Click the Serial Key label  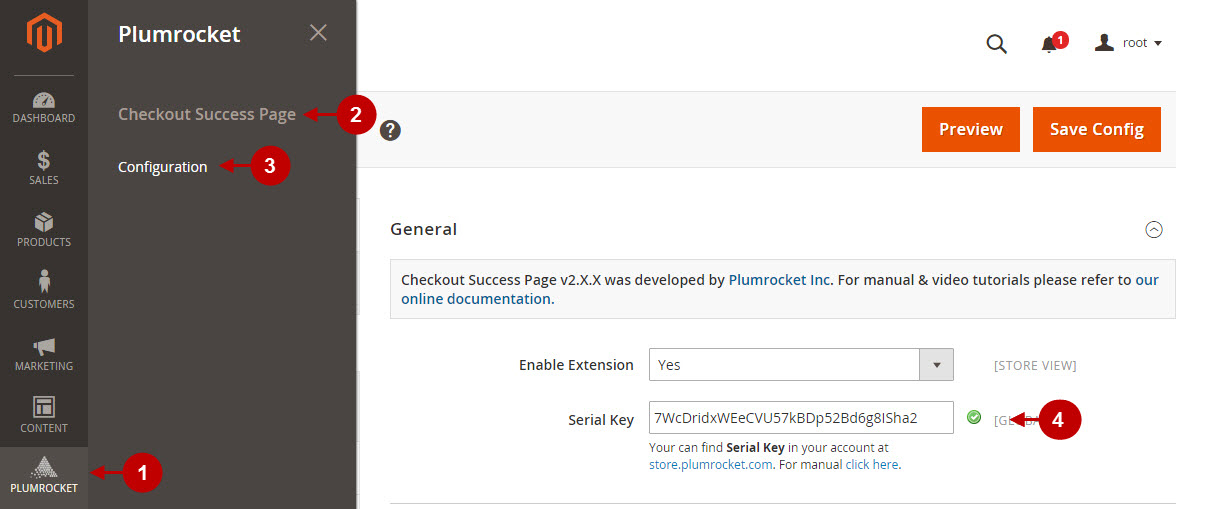[x=601, y=420]
